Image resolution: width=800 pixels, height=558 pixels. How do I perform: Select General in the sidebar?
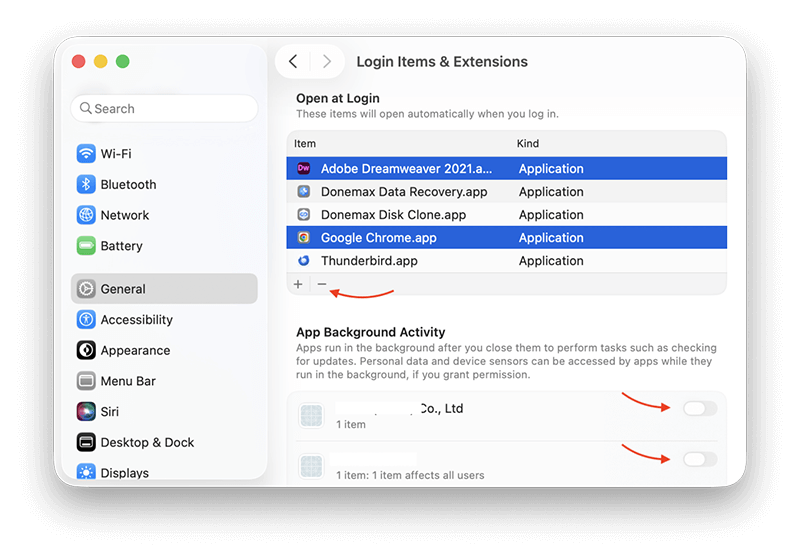[x=164, y=289]
